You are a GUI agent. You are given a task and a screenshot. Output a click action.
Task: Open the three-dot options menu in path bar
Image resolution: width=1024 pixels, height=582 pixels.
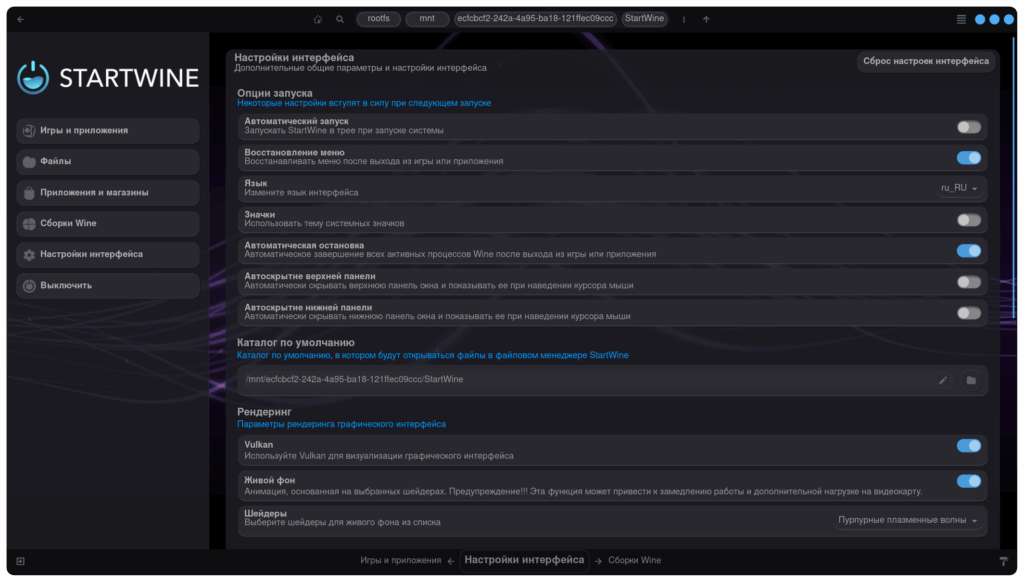684,20
